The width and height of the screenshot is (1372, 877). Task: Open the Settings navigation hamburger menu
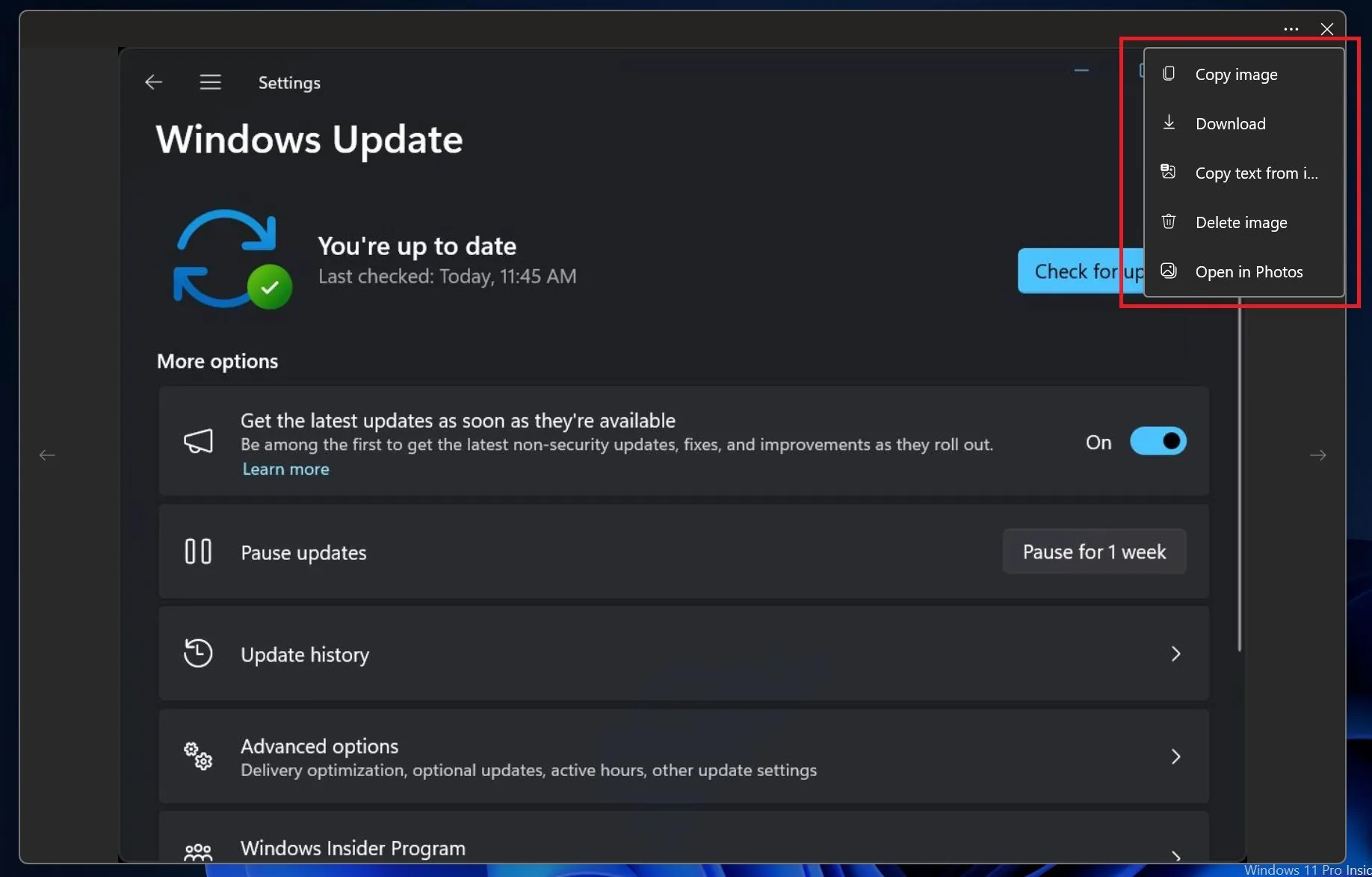pos(210,81)
